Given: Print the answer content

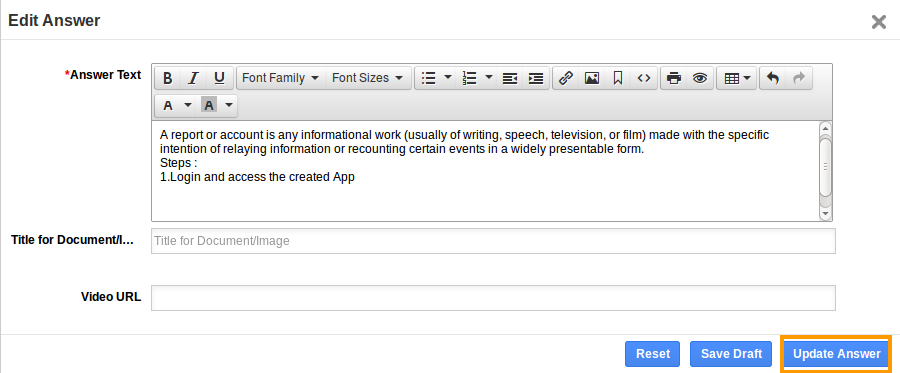Looking at the screenshot, I should pyautogui.click(x=674, y=78).
